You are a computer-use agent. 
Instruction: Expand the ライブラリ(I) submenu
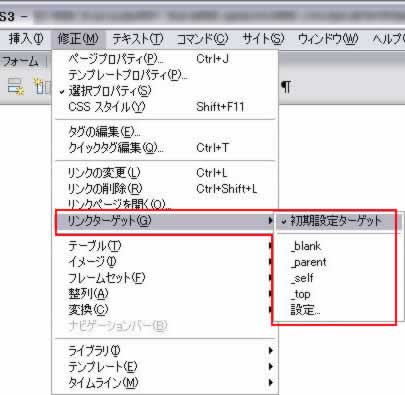(165, 351)
